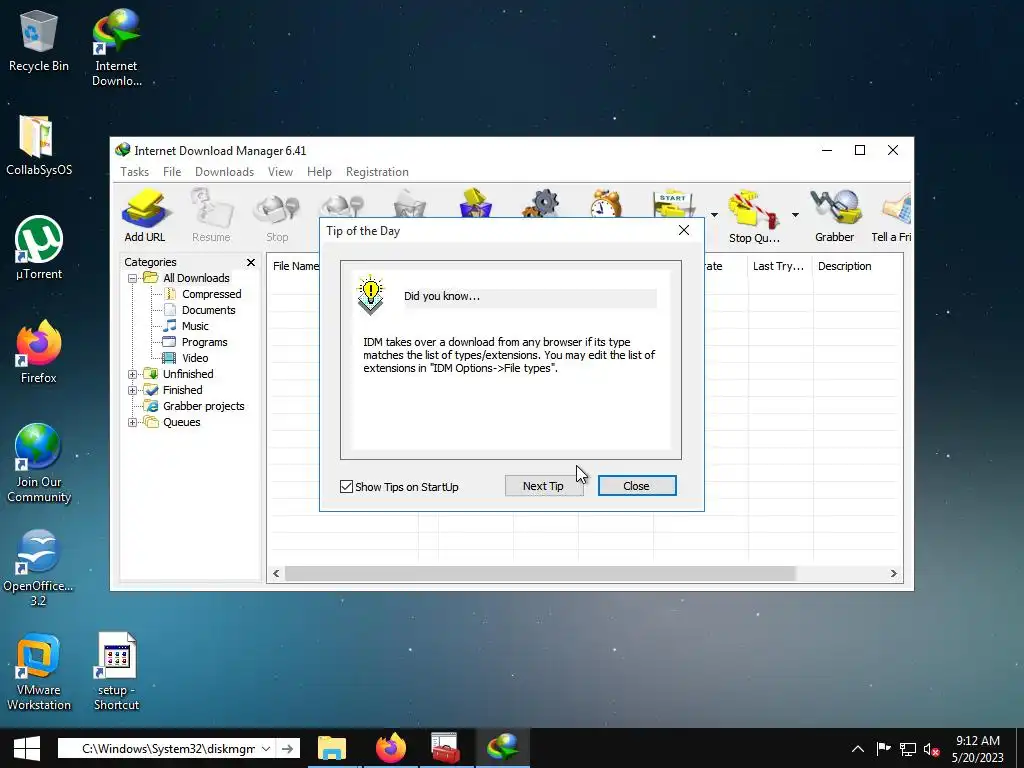This screenshot has height=768, width=1024.
Task: Open the Registration menu
Action: tap(377, 172)
